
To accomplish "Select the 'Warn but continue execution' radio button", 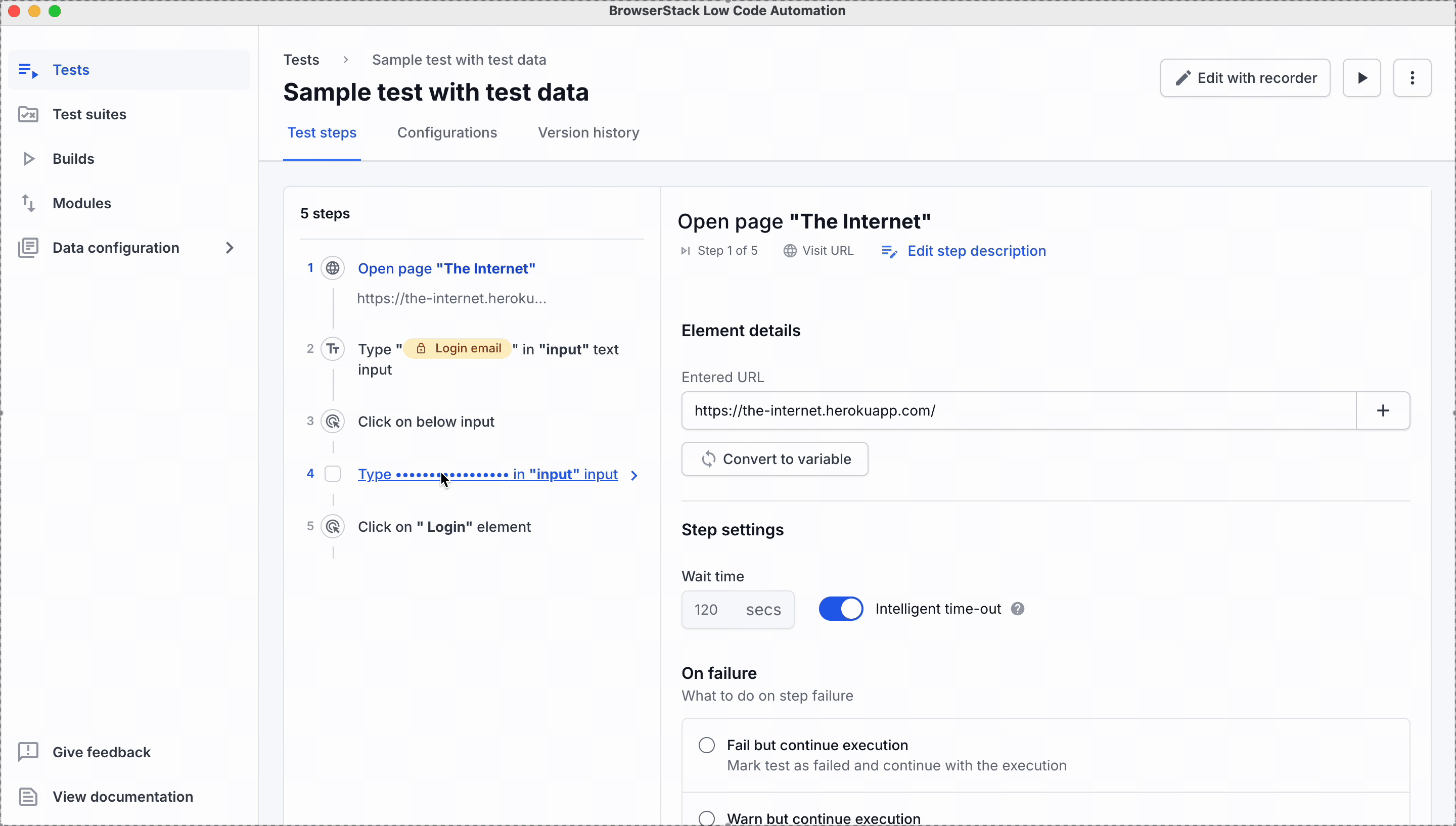I will point(707,818).
